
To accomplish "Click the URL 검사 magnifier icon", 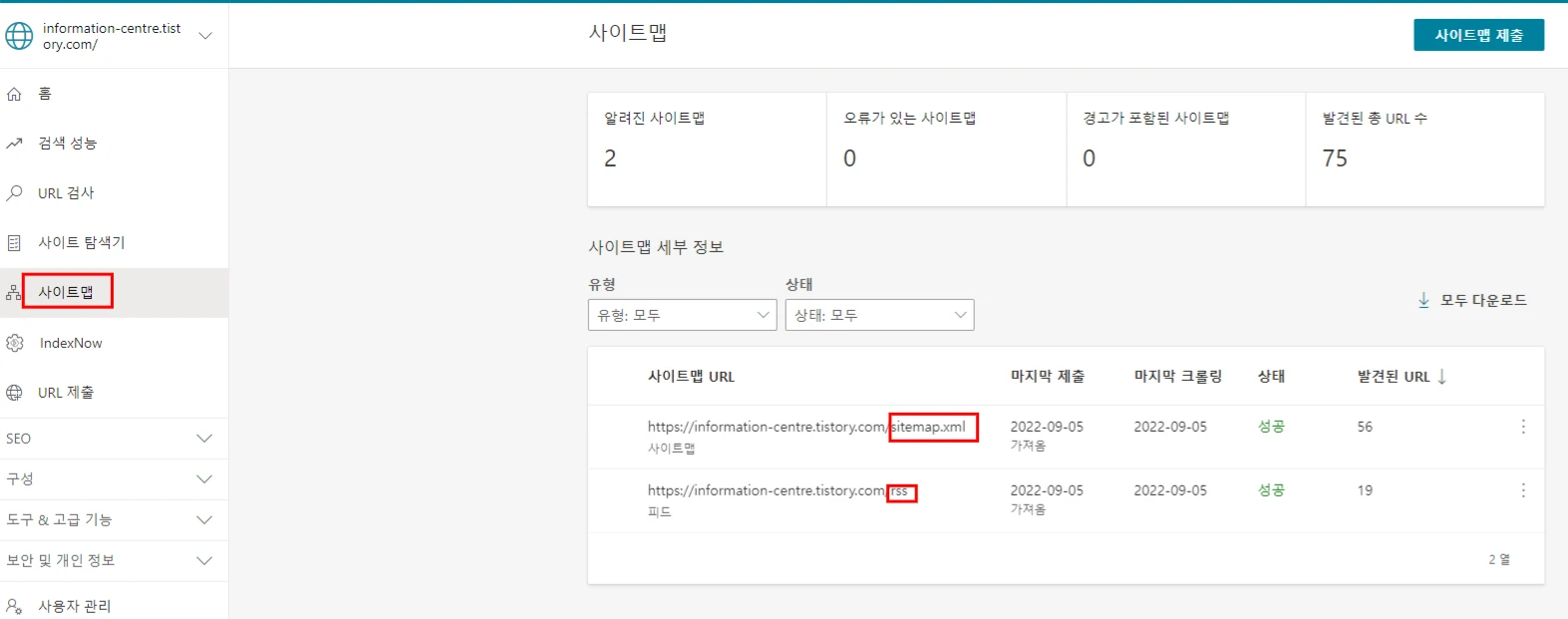I will 14,193.
